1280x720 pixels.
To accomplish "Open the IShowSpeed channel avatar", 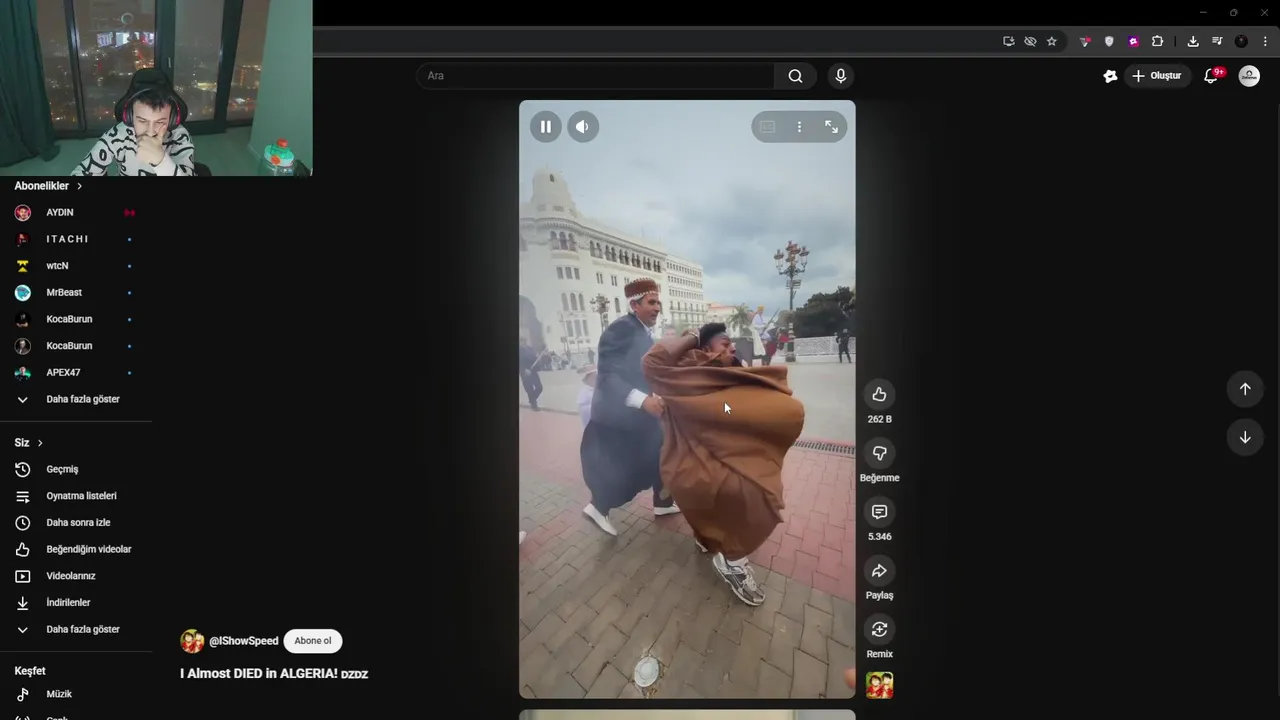I will [192, 641].
